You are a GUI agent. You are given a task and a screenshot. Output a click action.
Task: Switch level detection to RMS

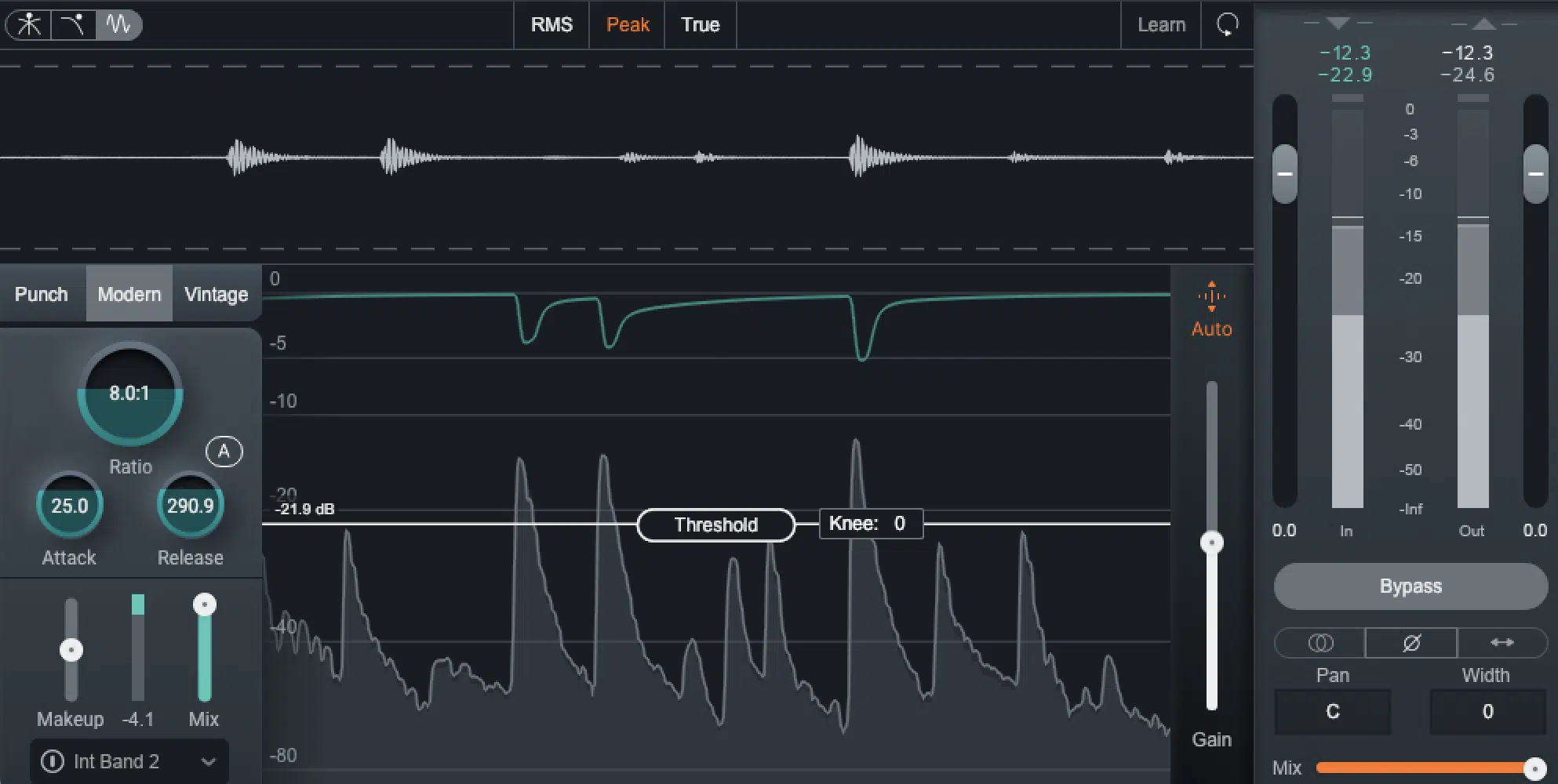[551, 24]
